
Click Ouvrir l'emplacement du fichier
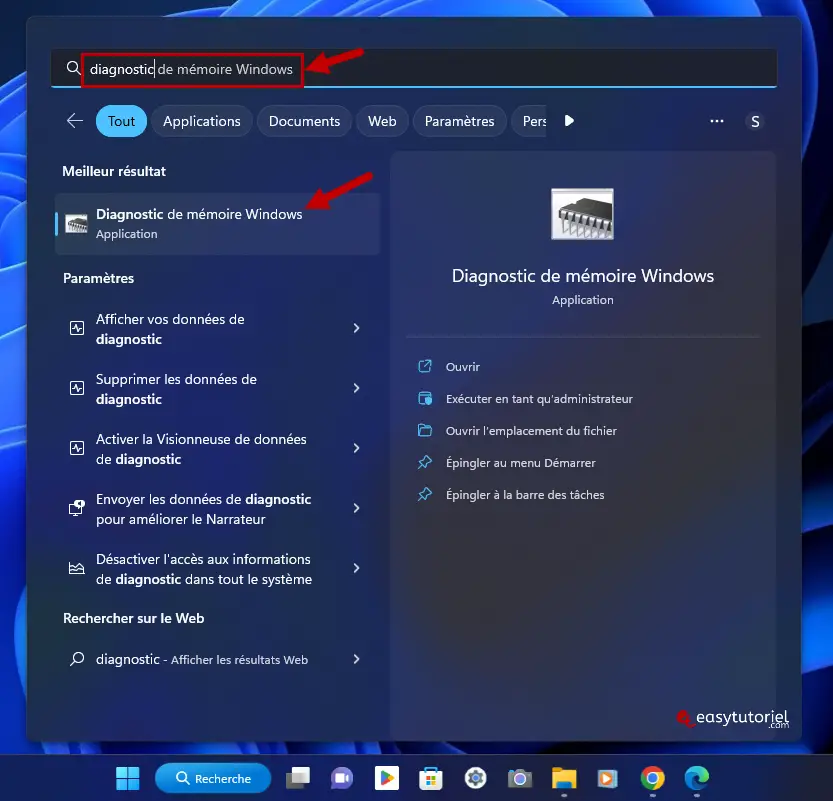point(531,431)
